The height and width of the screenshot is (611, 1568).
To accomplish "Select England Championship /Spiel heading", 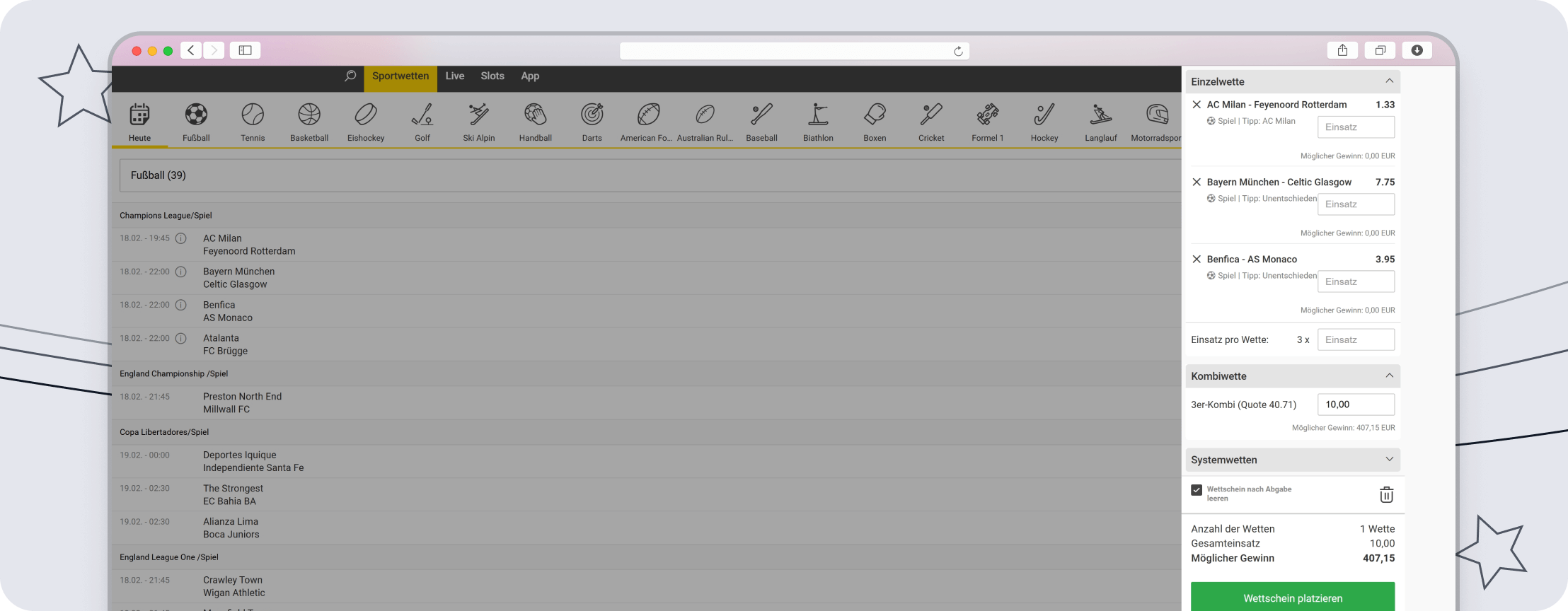I will pyautogui.click(x=173, y=373).
